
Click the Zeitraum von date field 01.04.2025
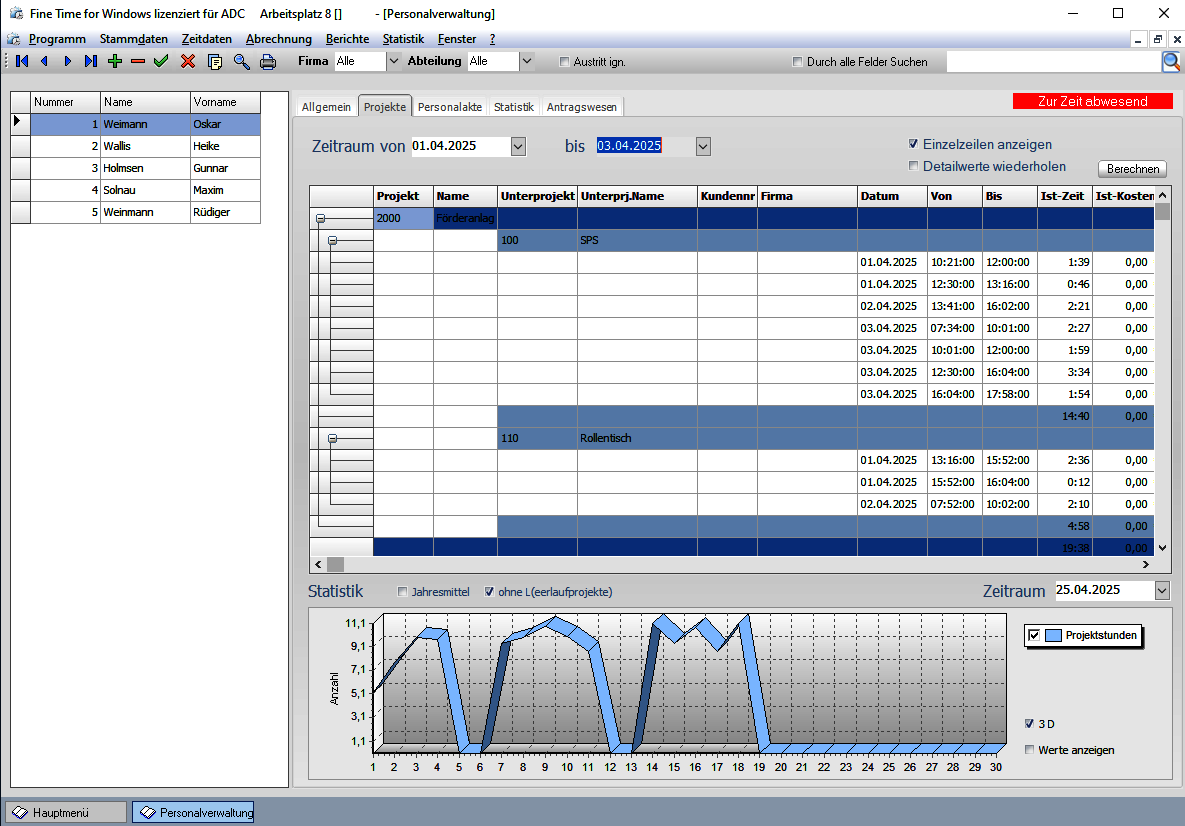460,146
